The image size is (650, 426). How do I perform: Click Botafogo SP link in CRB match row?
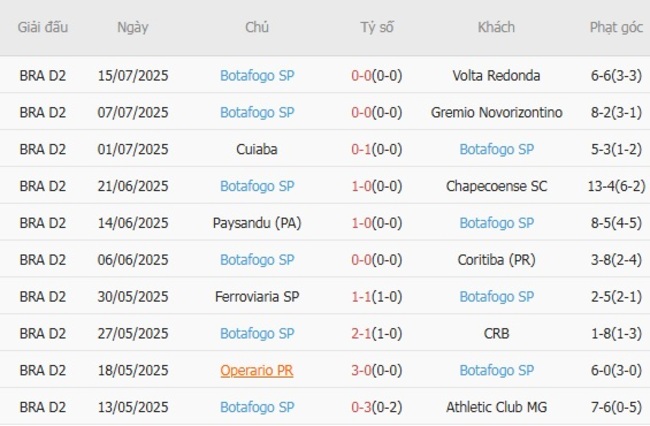(x=257, y=333)
